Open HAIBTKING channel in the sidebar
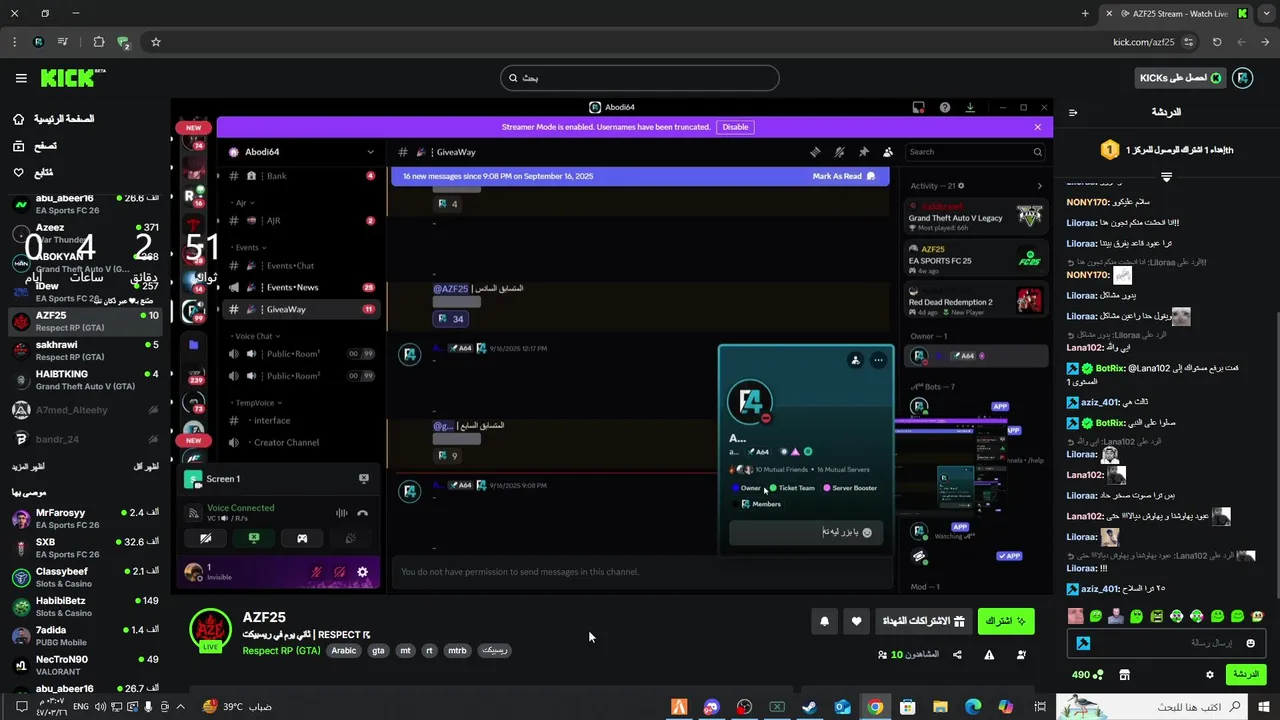Screen dimensions: 1280x720 point(85,380)
